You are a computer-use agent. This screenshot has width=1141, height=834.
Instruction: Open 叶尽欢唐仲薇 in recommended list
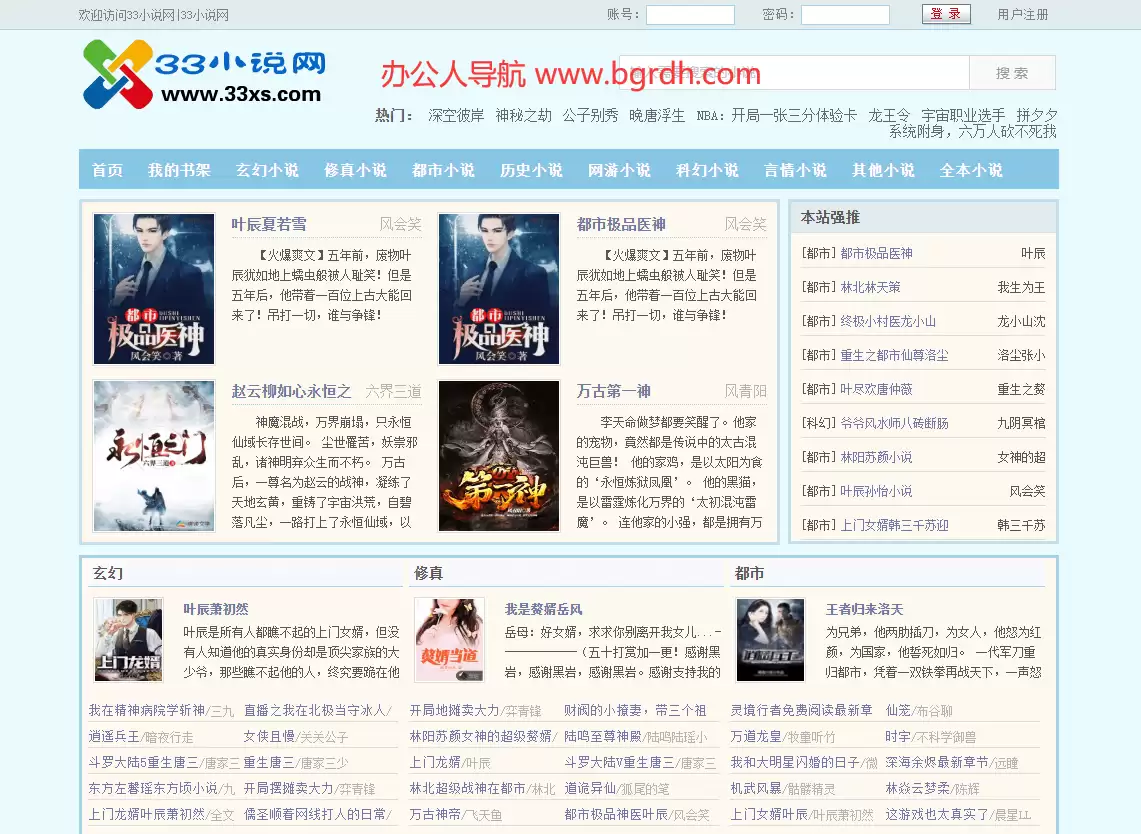pos(876,389)
